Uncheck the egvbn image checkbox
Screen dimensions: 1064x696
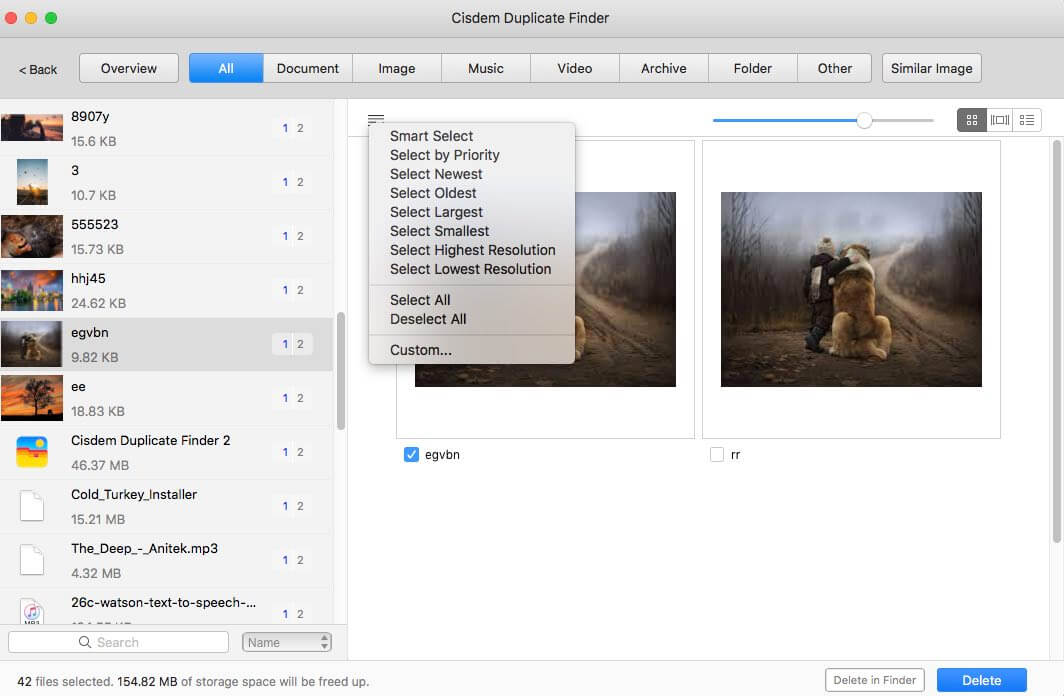coord(411,455)
